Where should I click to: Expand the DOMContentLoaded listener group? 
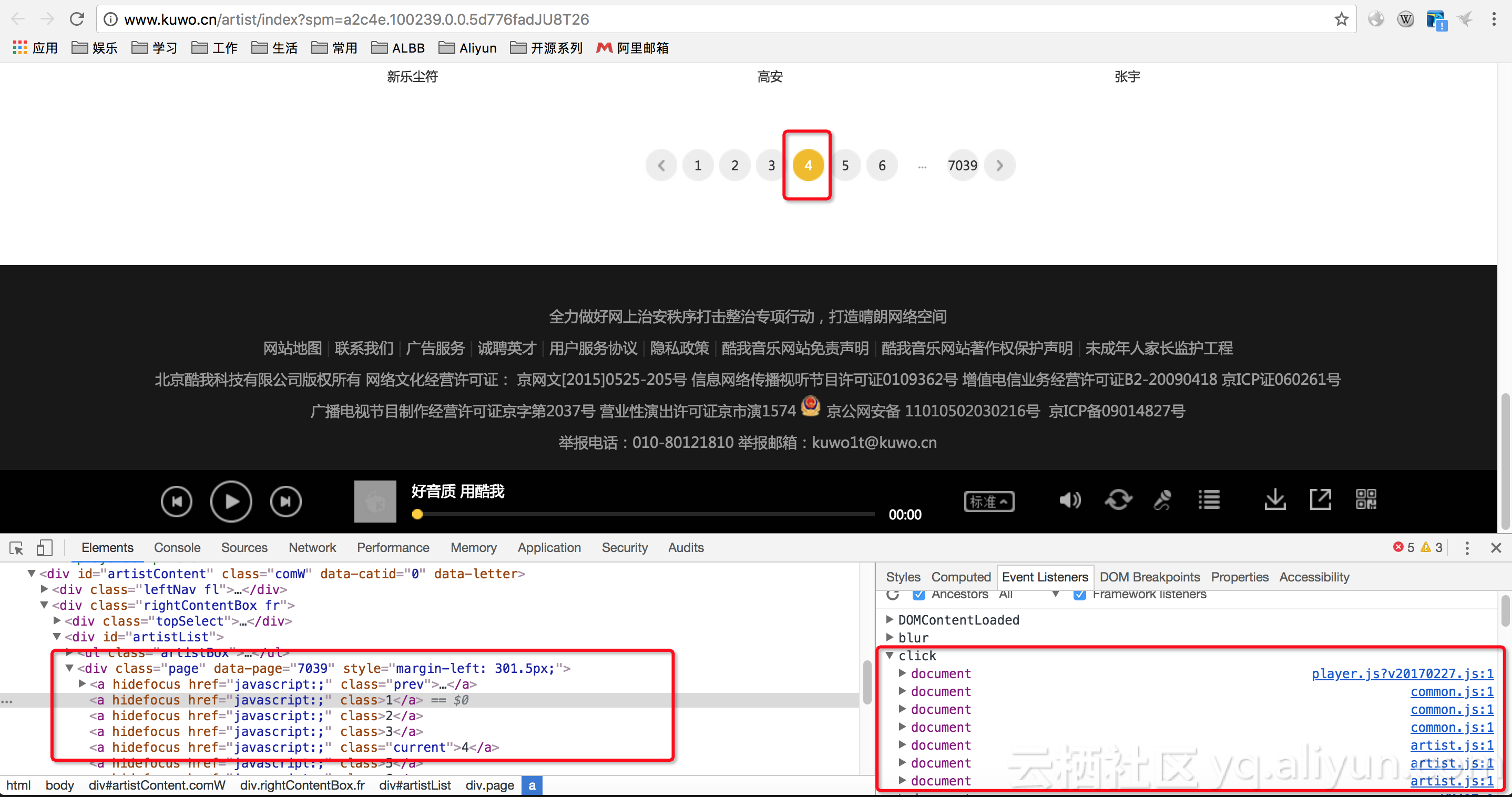(x=890, y=619)
